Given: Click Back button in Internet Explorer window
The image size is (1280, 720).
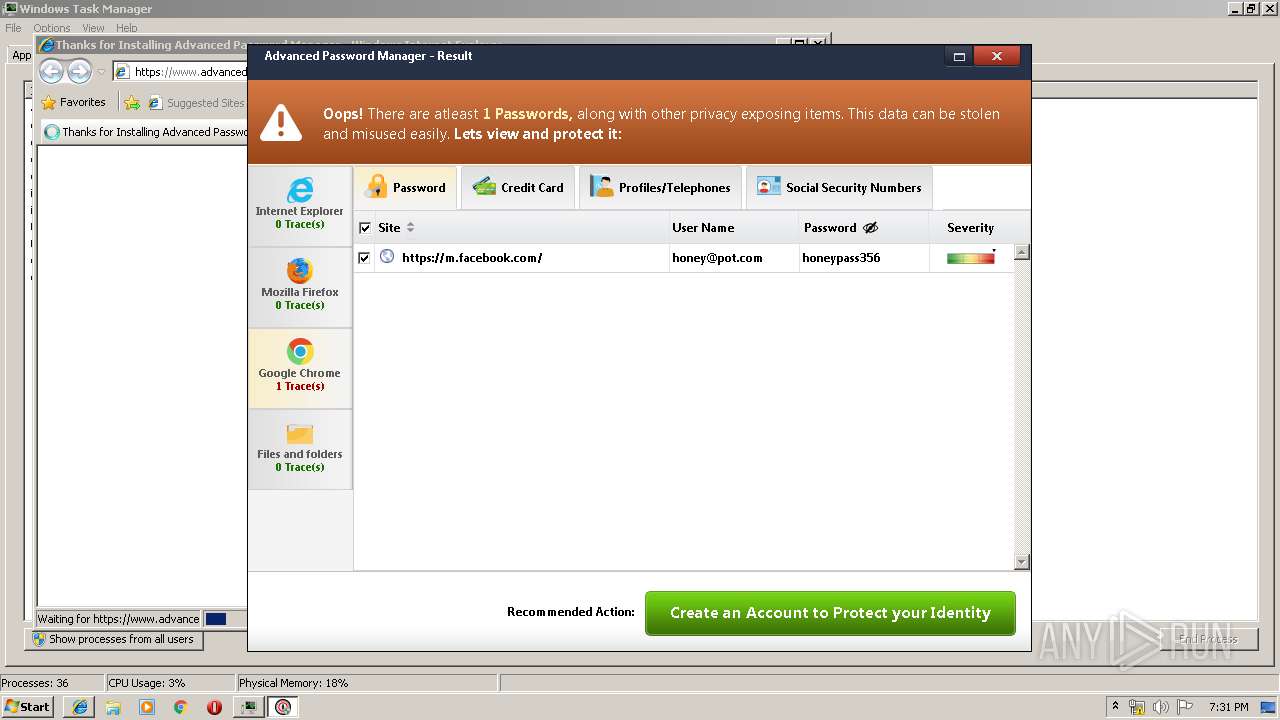Looking at the screenshot, I should pyautogui.click(x=52, y=71).
